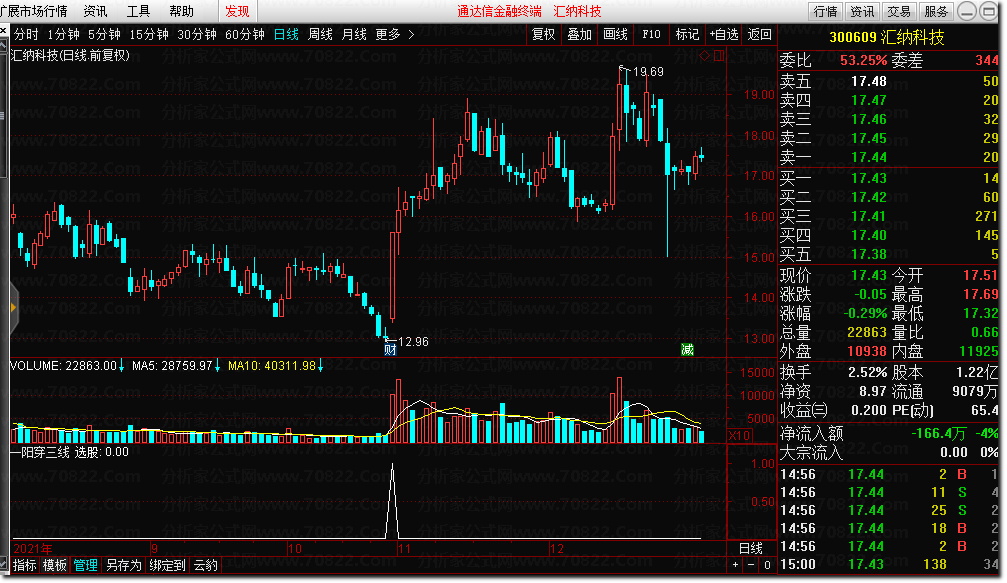1007x583 pixels.
Task: Click the green 减 marker below the chart
Action: point(687,350)
